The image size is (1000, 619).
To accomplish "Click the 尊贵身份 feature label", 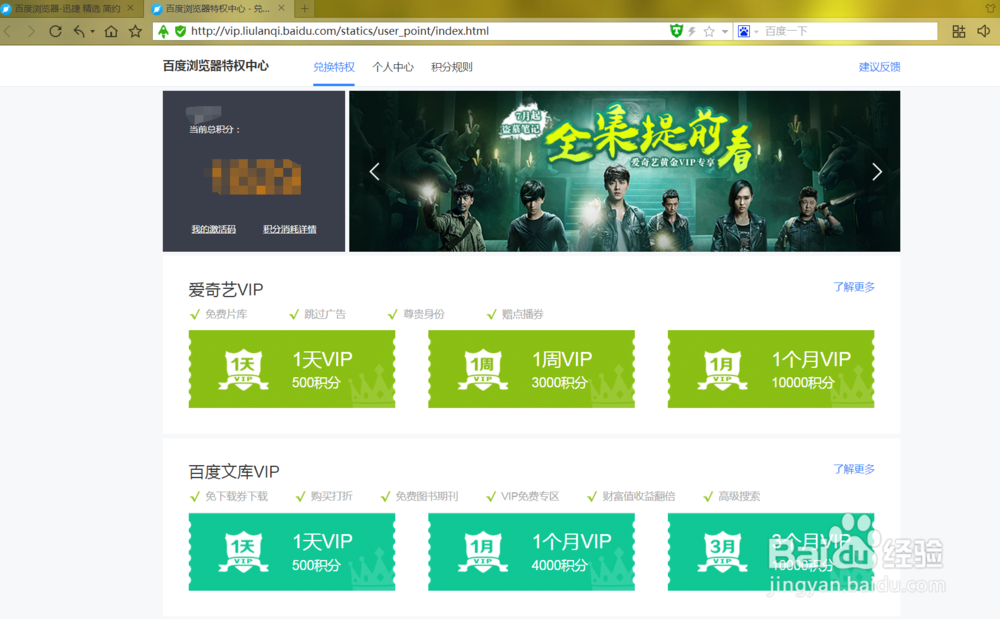I will pyautogui.click(x=424, y=314).
